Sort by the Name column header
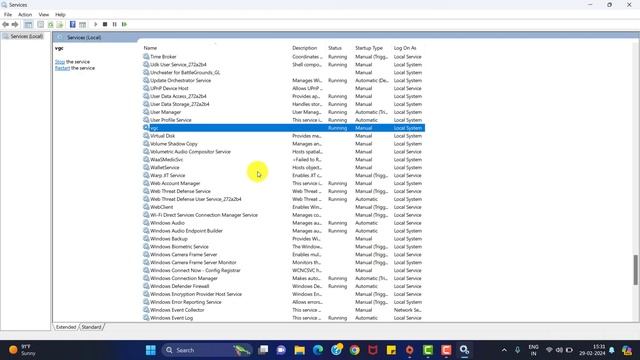This screenshot has width=640, height=360. (x=150, y=48)
